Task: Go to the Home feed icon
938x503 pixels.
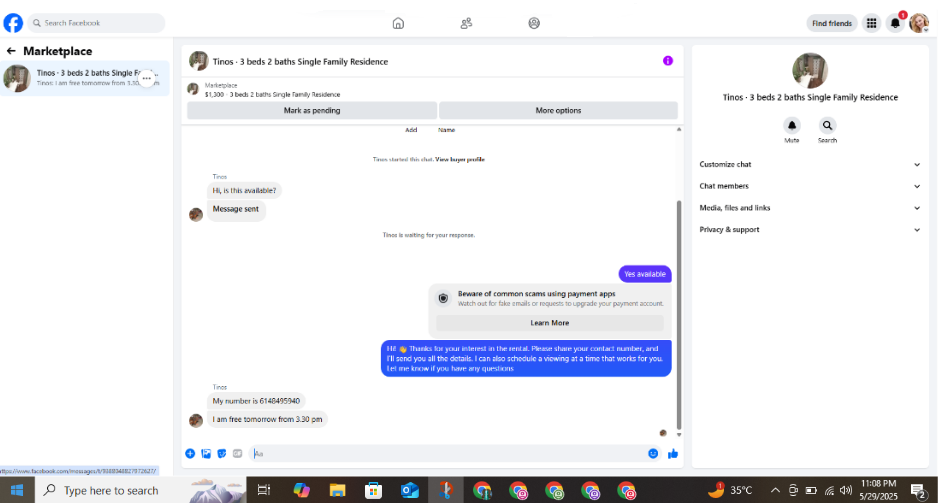Action: point(398,23)
